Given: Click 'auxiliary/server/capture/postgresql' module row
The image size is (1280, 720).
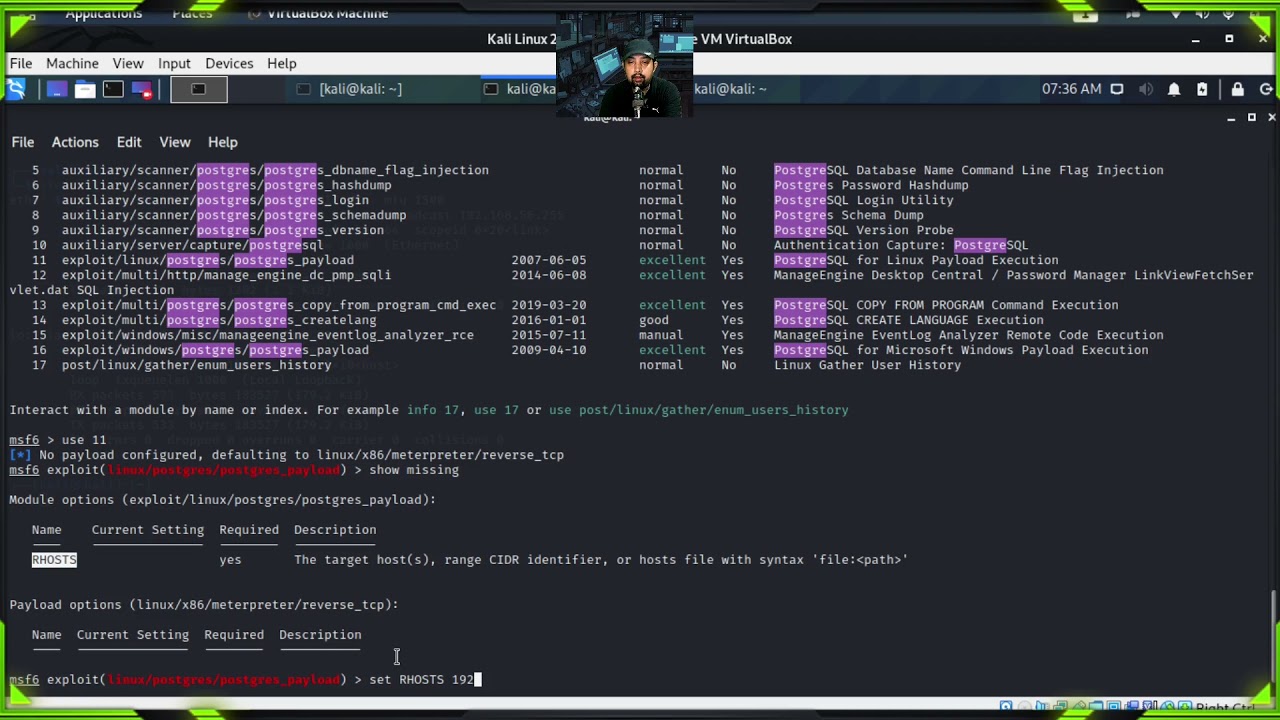Looking at the screenshot, I should 193,245.
